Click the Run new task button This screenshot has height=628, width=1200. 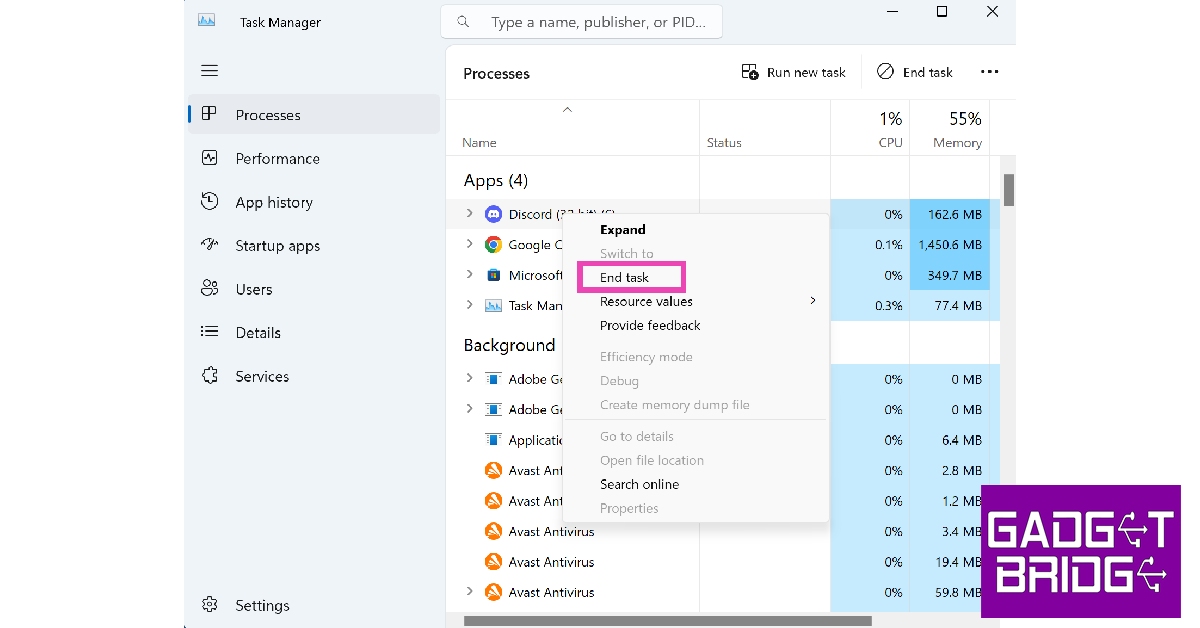(x=793, y=72)
